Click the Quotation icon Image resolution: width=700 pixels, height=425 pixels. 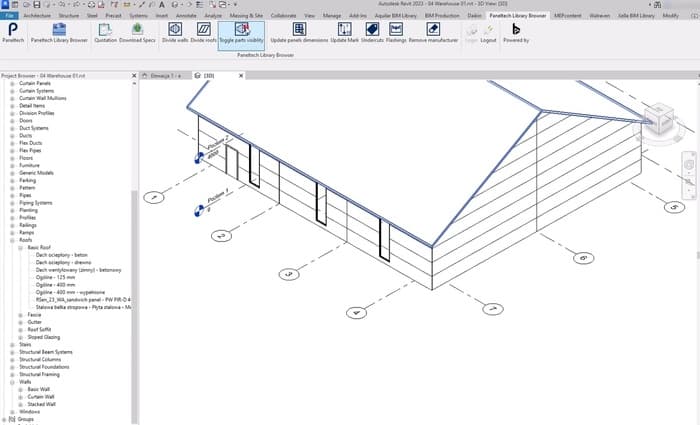click(x=105, y=30)
